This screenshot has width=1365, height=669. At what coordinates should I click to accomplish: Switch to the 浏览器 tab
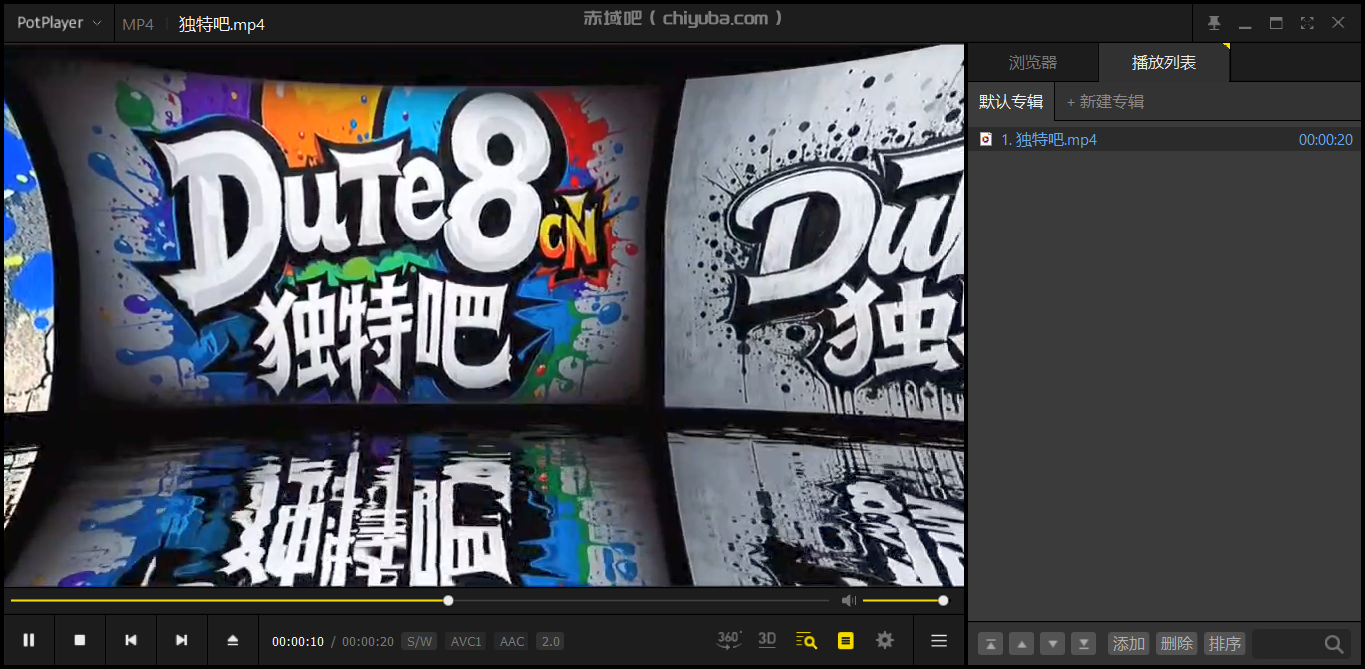pos(1033,62)
